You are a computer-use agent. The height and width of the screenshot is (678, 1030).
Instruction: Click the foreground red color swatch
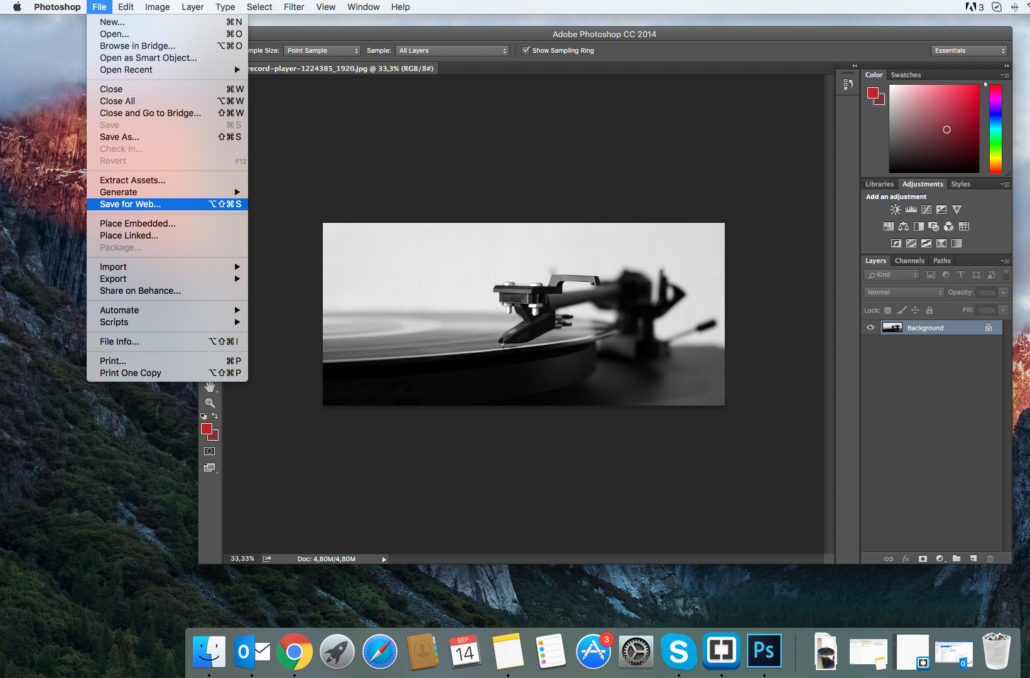click(206, 429)
